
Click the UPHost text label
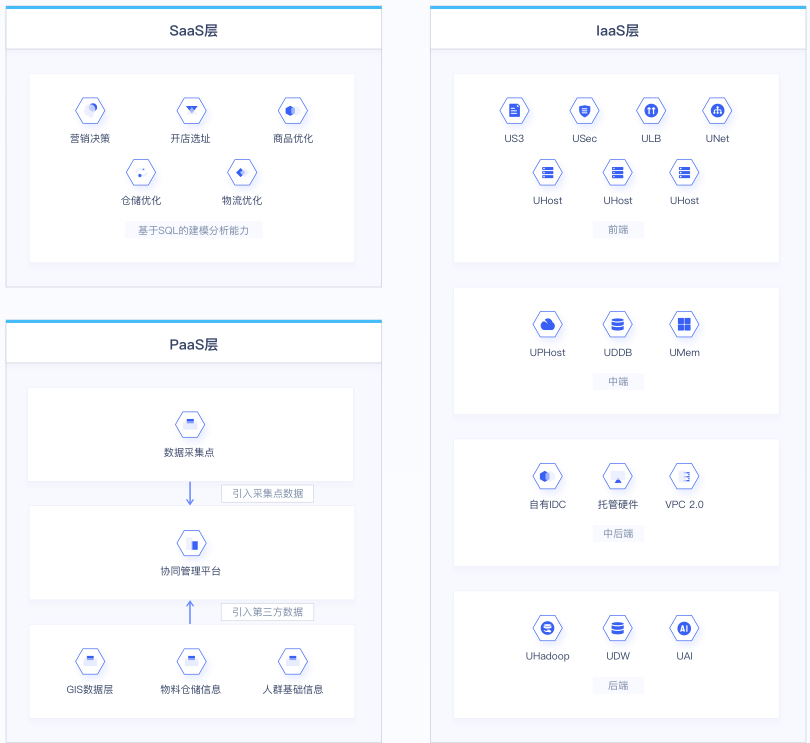point(547,352)
